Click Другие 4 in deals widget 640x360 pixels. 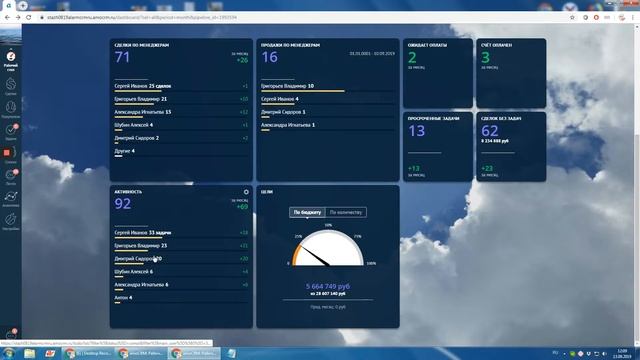[181, 152]
